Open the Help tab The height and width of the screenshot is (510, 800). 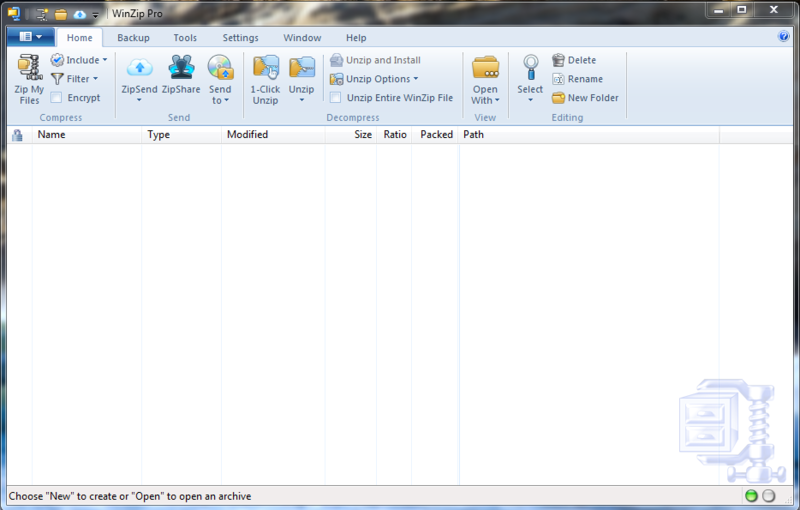pyautogui.click(x=356, y=38)
